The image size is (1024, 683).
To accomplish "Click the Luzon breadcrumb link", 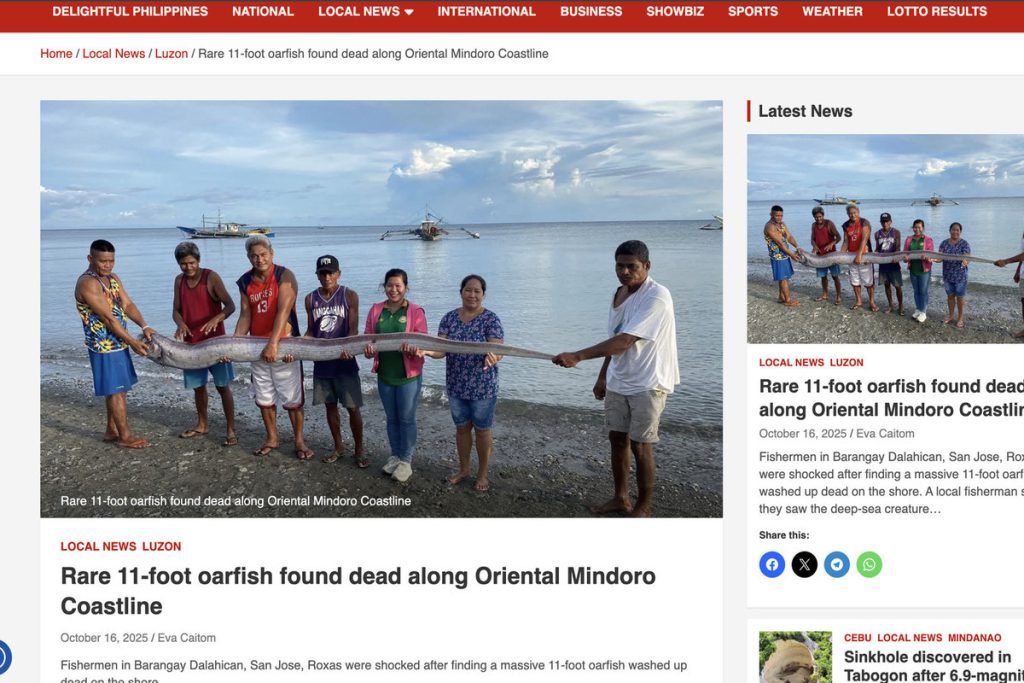I will point(171,54).
